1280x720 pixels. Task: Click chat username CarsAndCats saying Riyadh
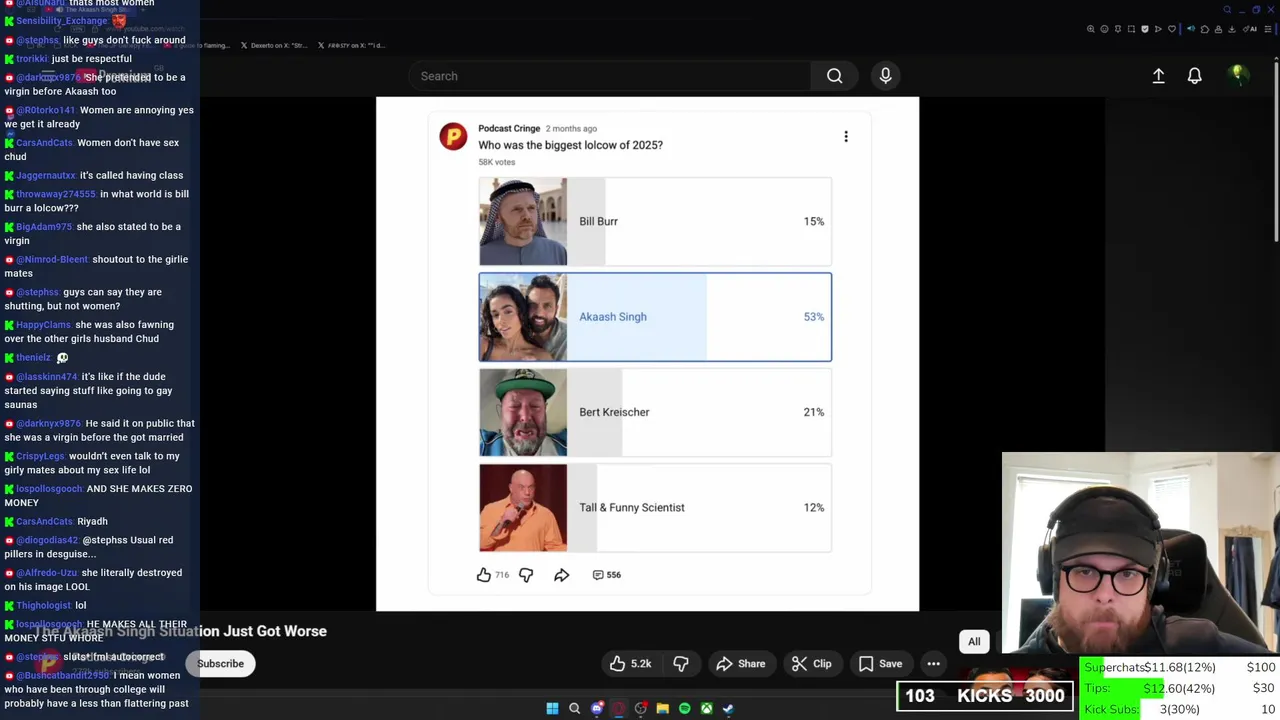point(44,521)
